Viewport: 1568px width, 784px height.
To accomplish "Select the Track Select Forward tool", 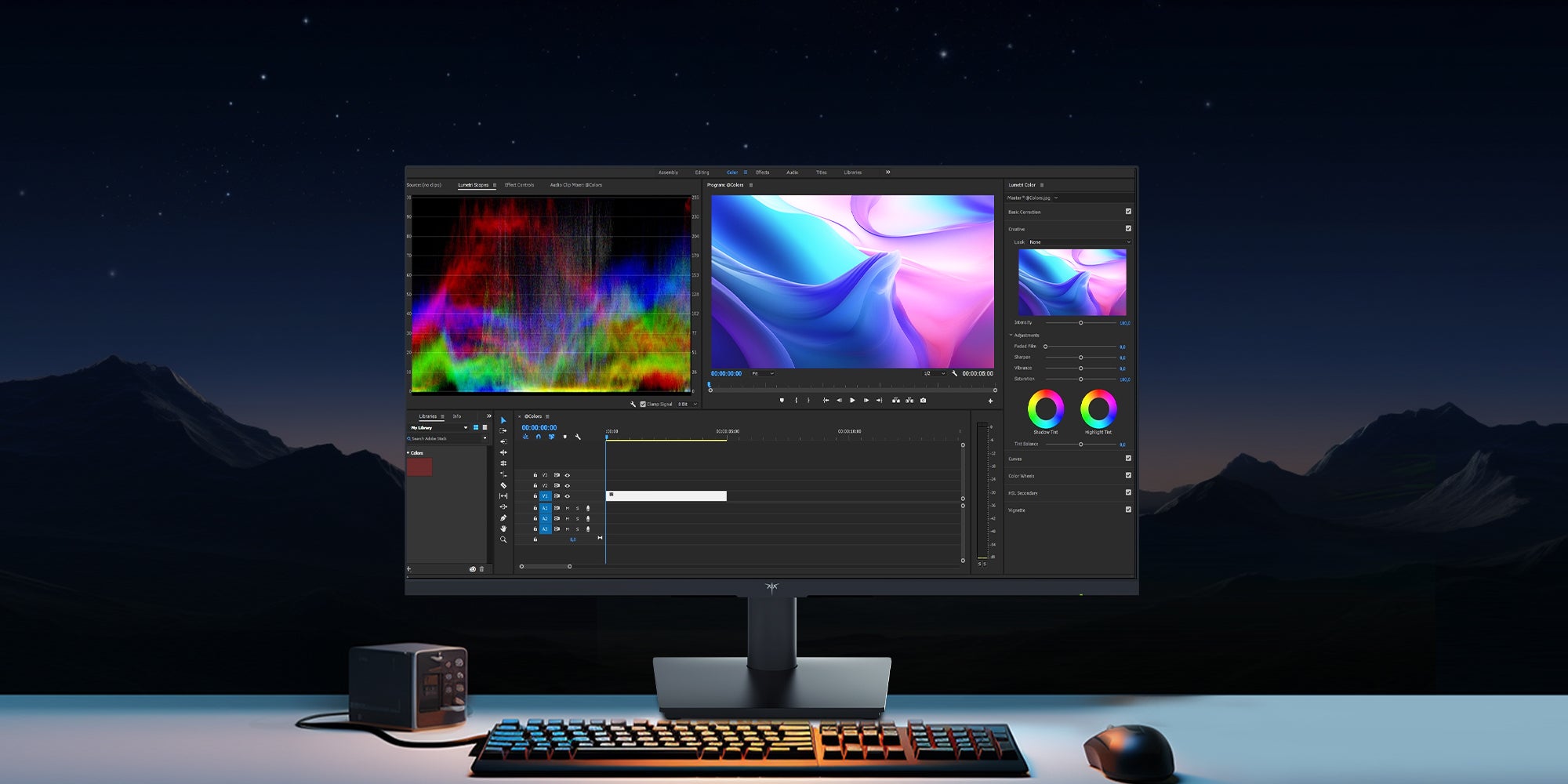I will (x=503, y=430).
